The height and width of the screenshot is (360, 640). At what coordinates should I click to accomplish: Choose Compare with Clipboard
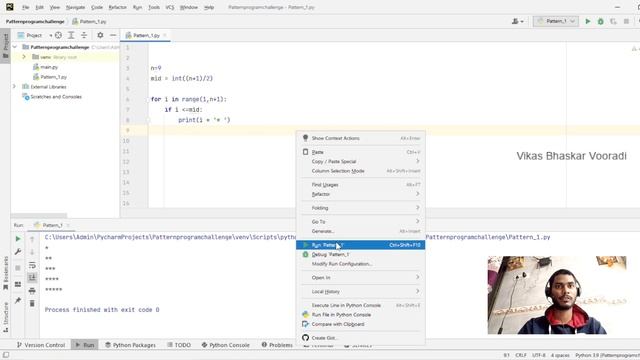[x=360, y=324]
